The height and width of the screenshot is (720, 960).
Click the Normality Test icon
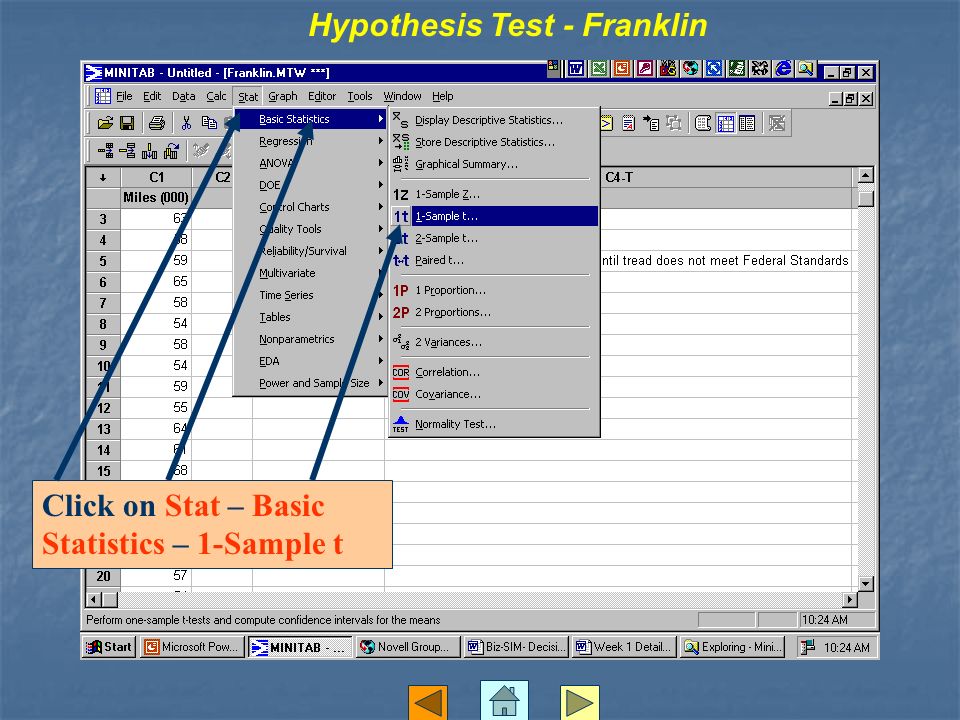pos(400,424)
